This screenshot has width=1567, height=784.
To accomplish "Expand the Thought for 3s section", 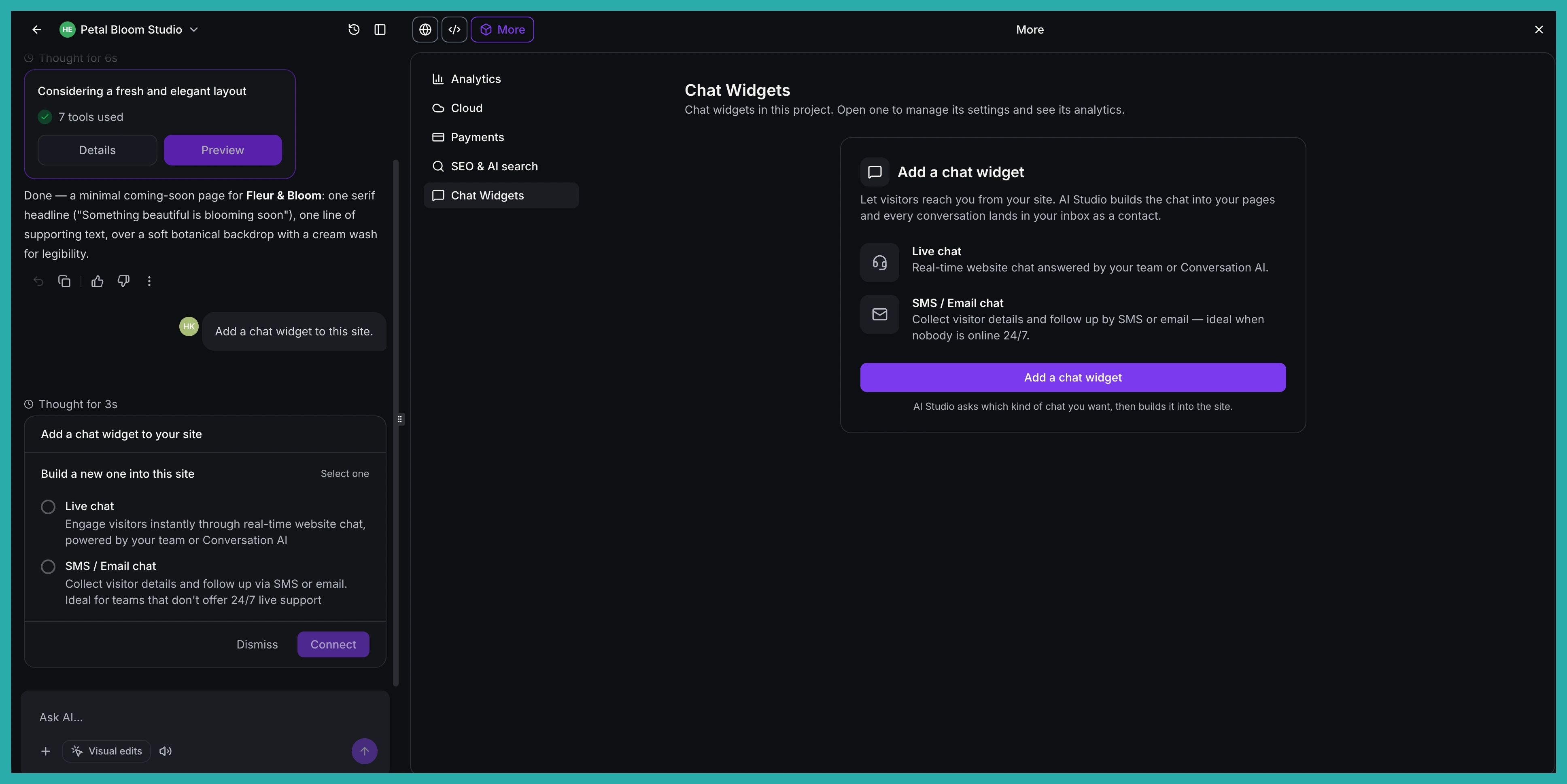I will click(70, 404).
